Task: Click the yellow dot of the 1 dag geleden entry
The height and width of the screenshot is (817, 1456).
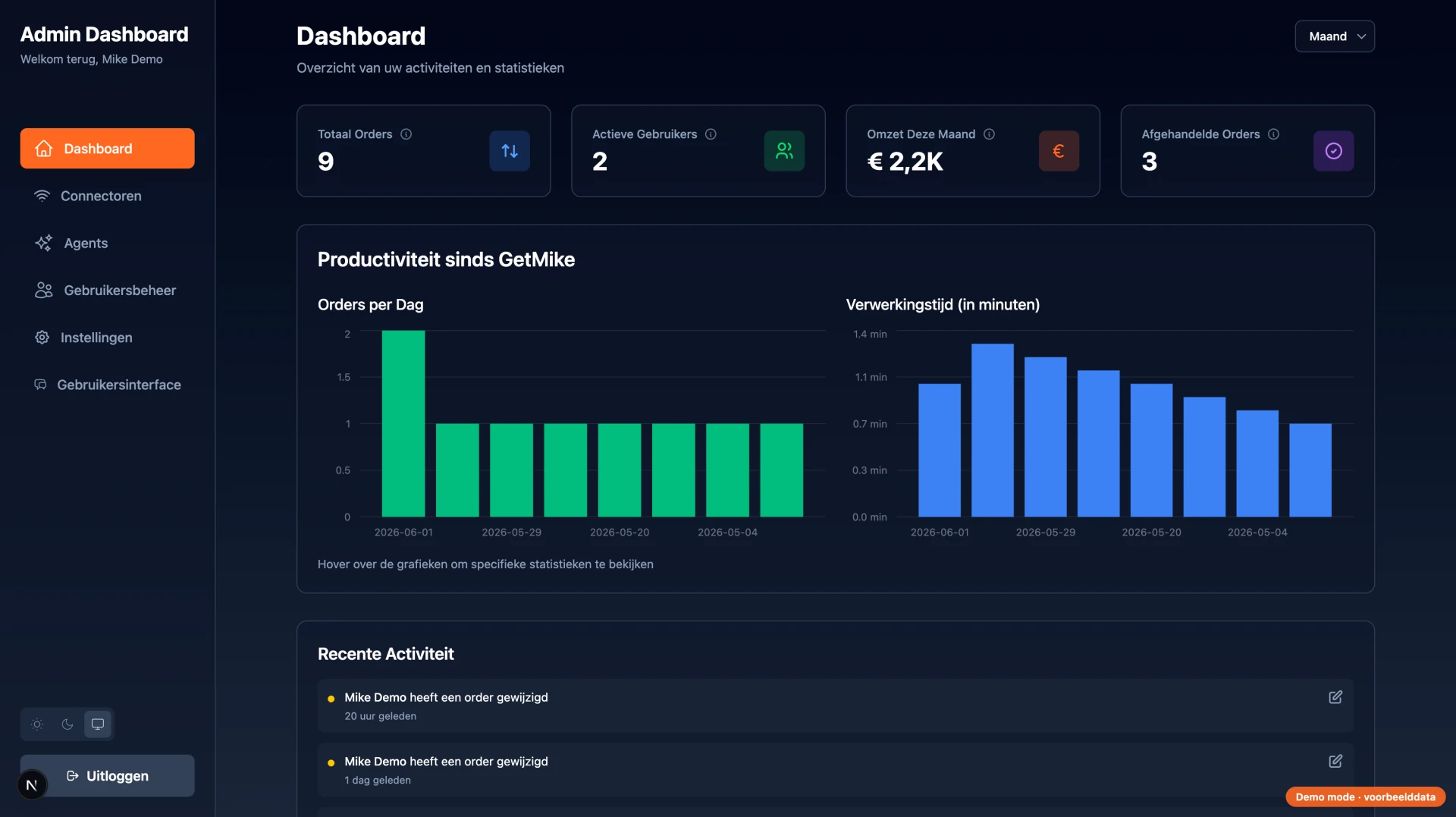Action: [331, 763]
